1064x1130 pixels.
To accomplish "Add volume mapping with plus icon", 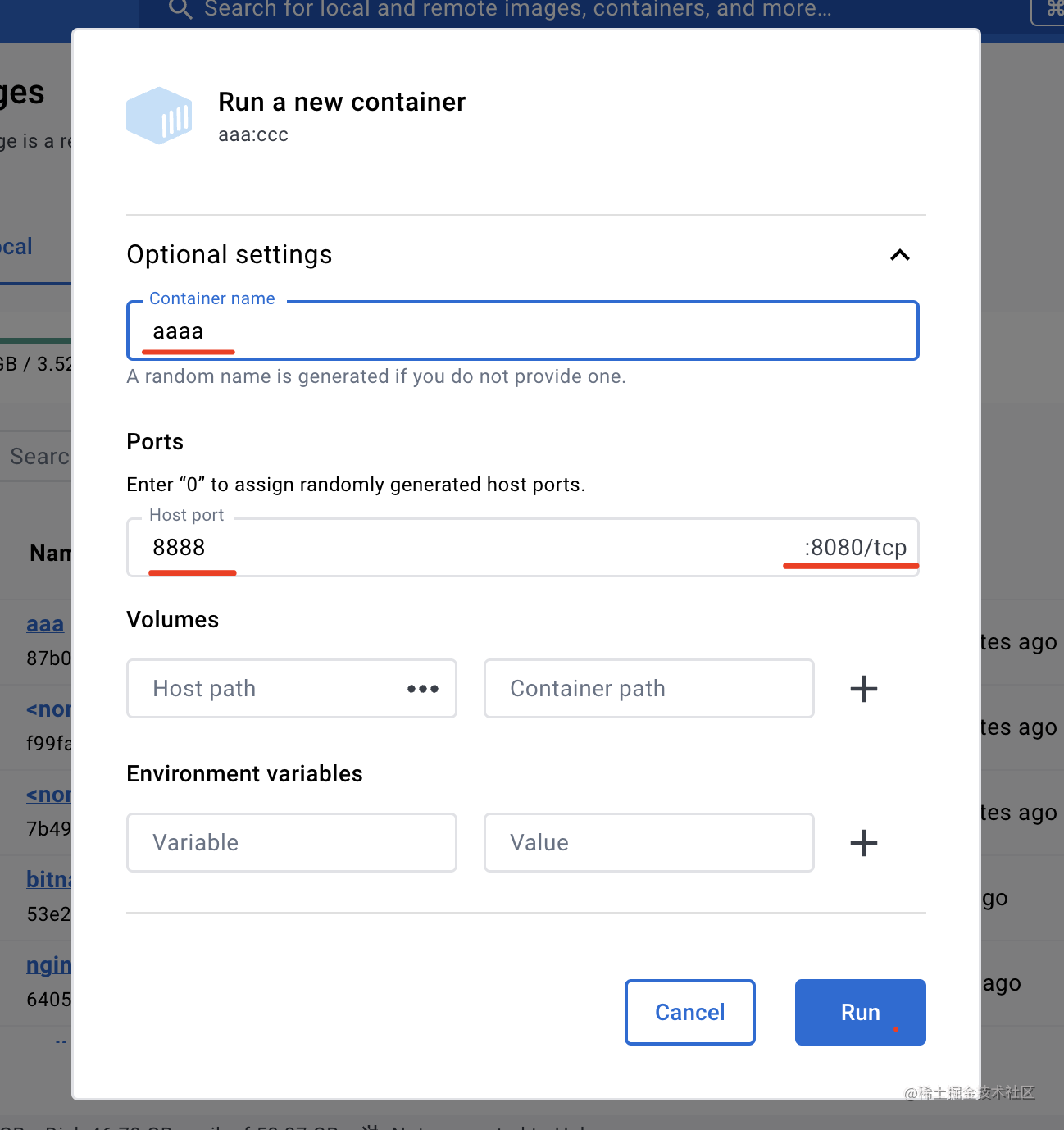I will coord(863,689).
